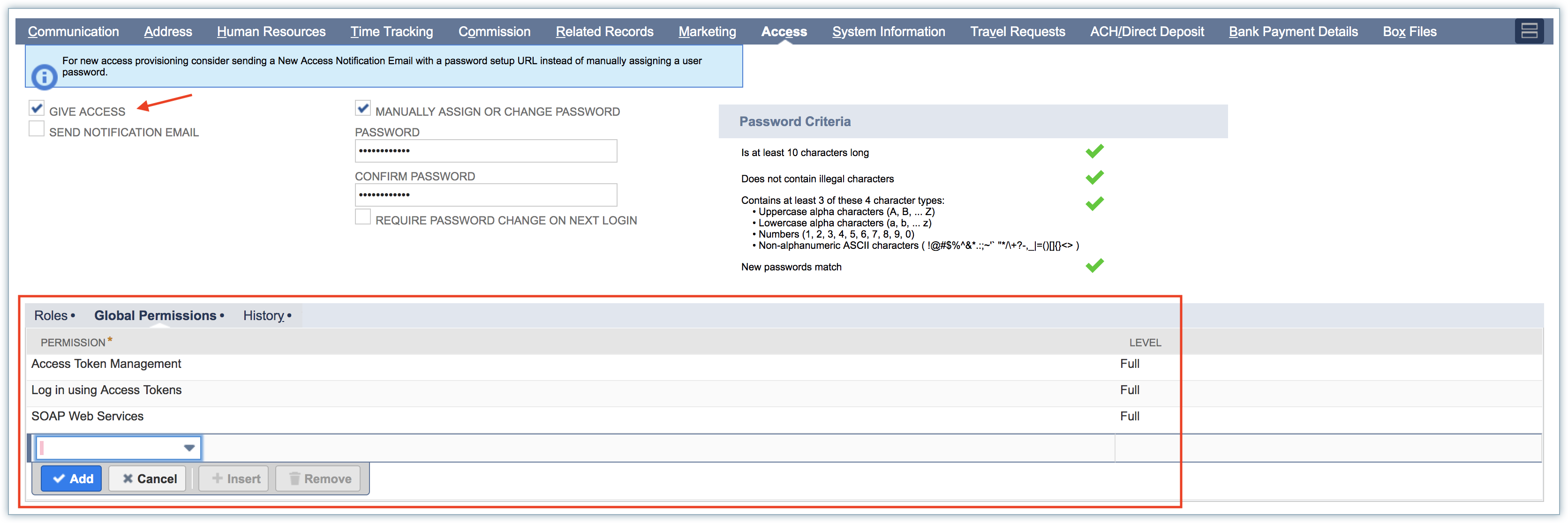Open the Human Resources tab
The height and width of the screenshot is (523, 1568).
coord(271,31)
